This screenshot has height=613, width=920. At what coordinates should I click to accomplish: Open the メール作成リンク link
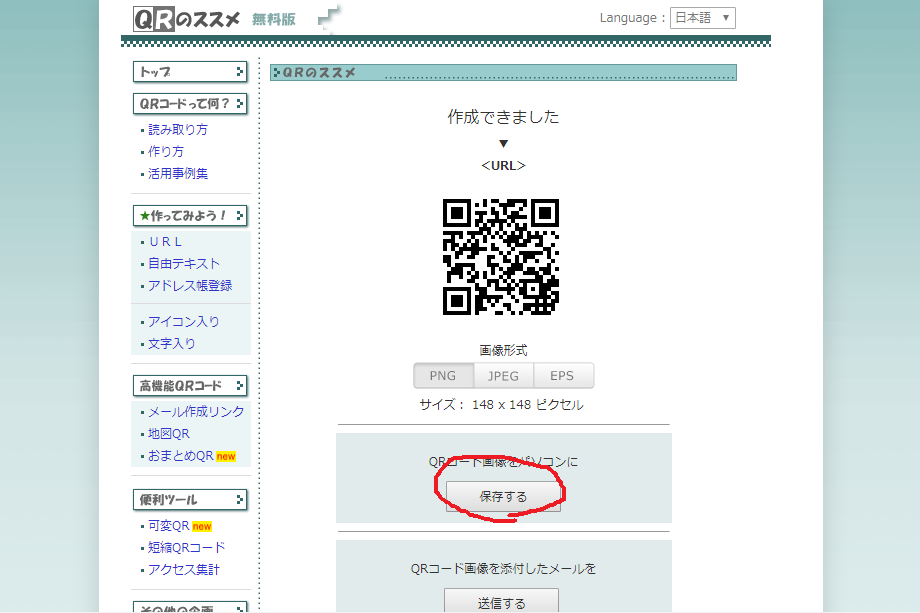click(196, 412)
